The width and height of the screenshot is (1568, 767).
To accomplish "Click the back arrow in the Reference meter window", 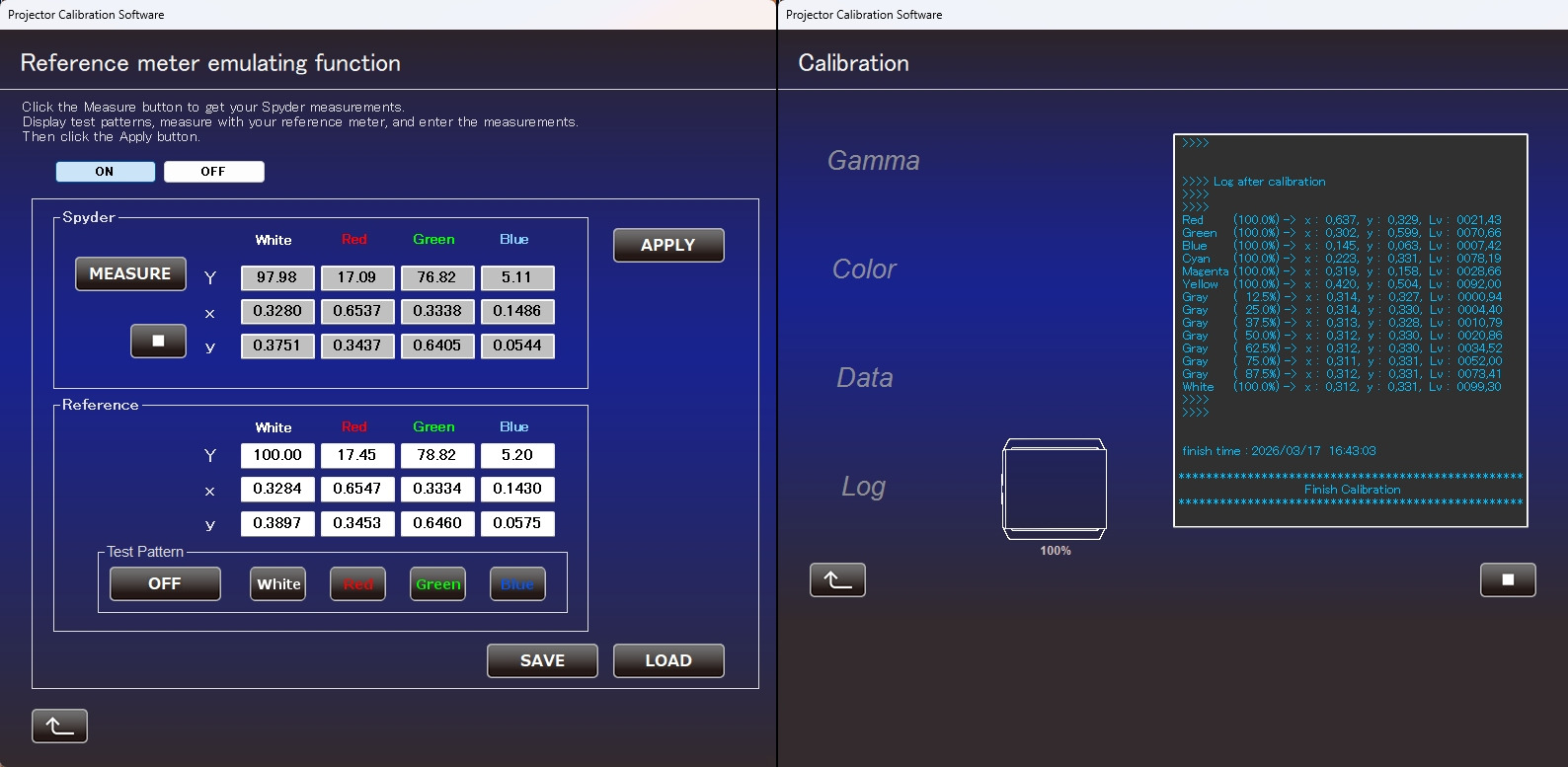I will (x=59, y=727).
